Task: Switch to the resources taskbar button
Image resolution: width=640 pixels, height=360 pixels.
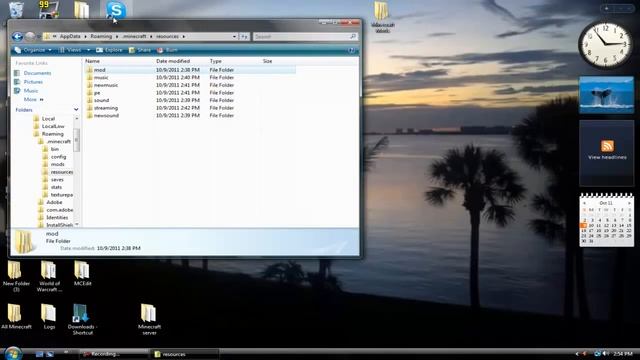Action: click(x=184, y=354)
